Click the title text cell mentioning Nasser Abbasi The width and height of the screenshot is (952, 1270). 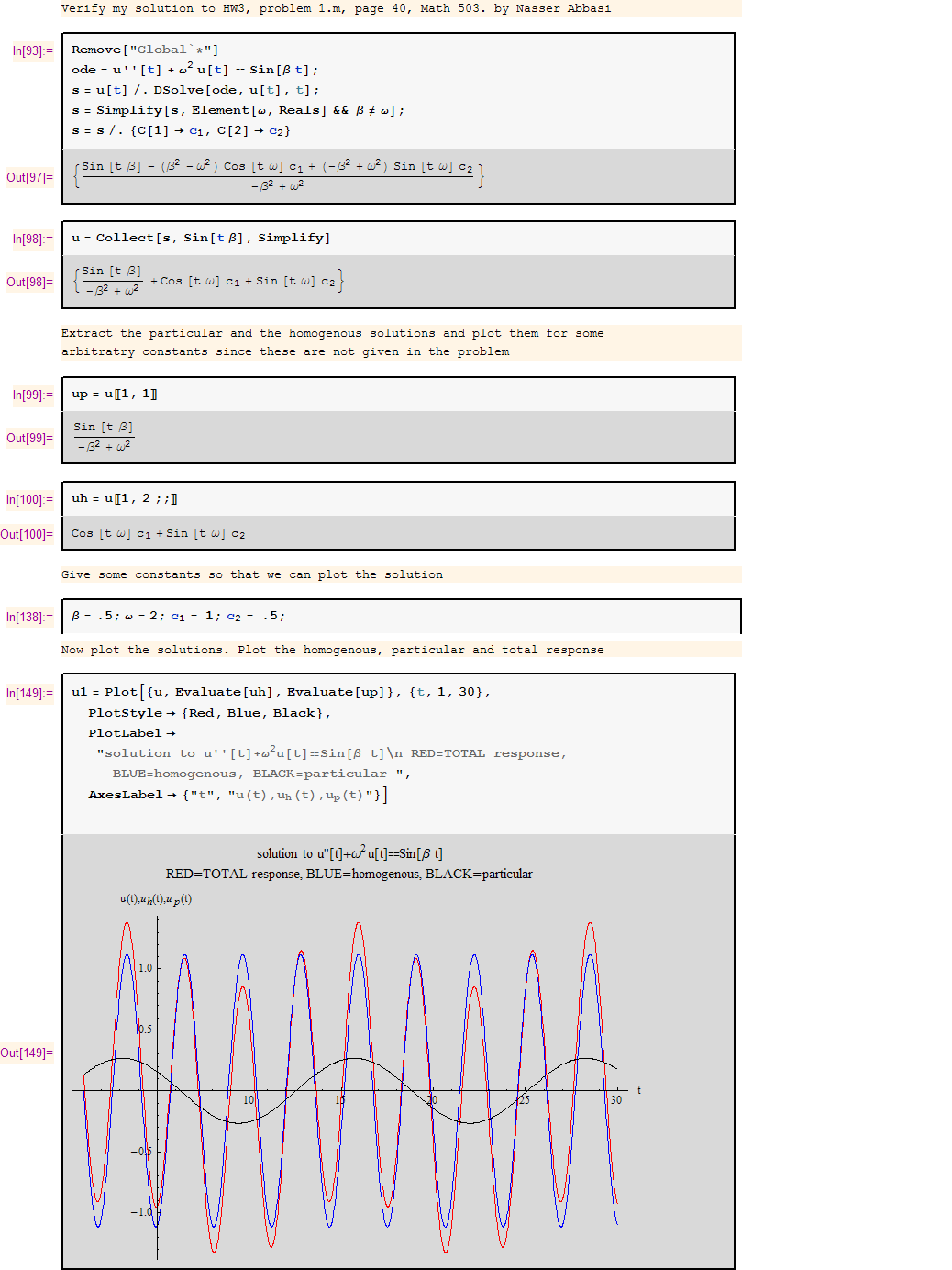point(336,8)
